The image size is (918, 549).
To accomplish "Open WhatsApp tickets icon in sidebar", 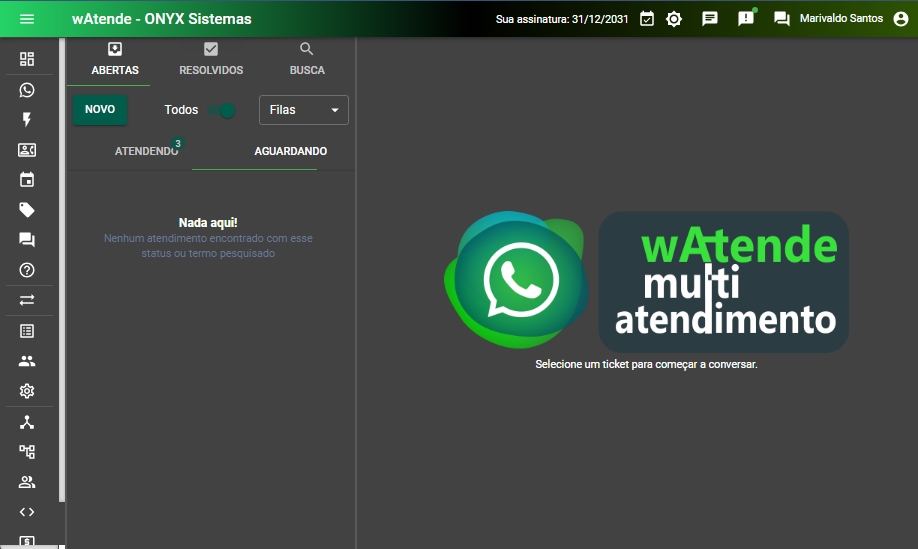I will click(27, 90).
